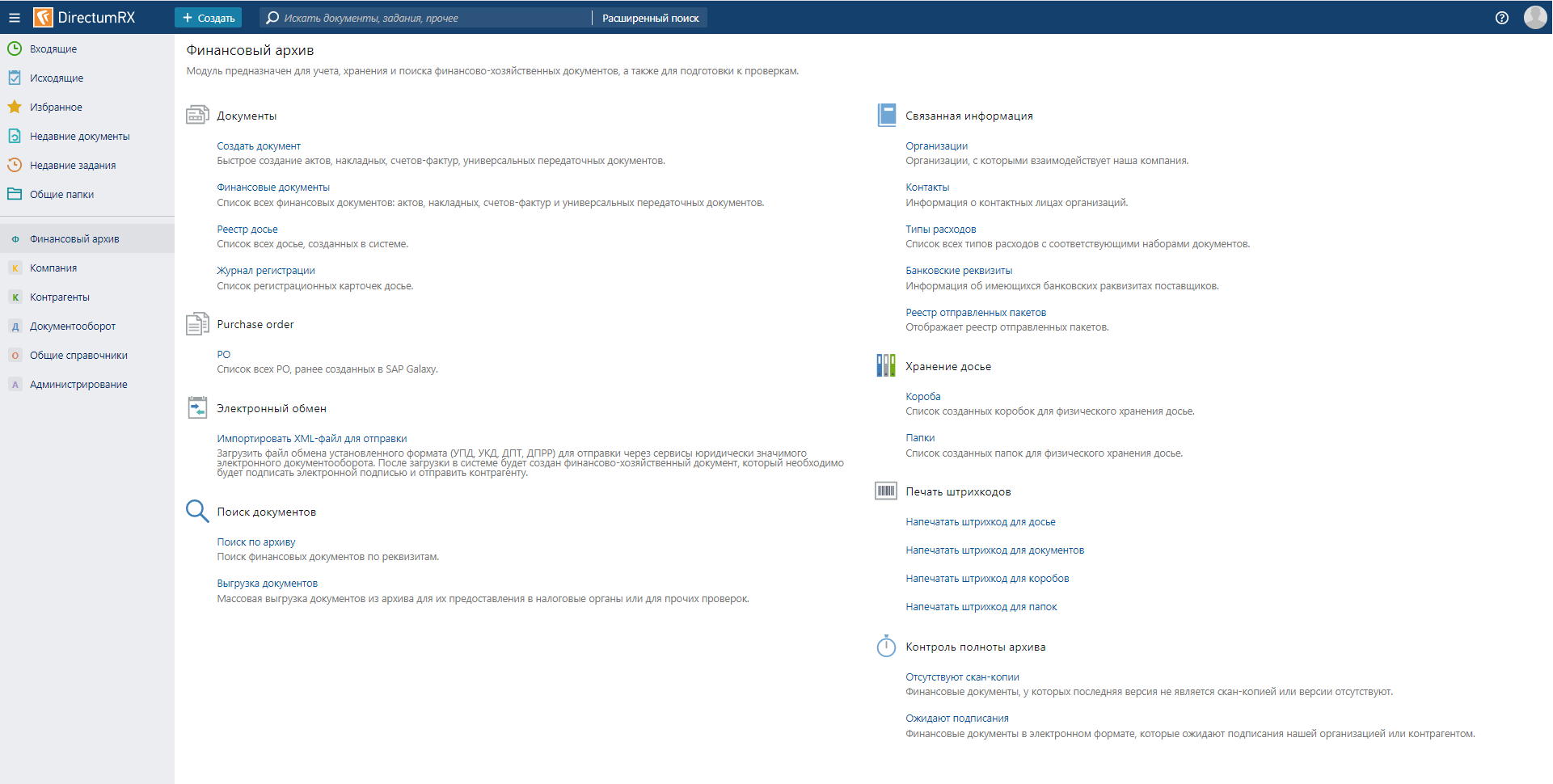1553x784 pixels.
Task: Click the search magnifier in search box
Action: point(272,18)
